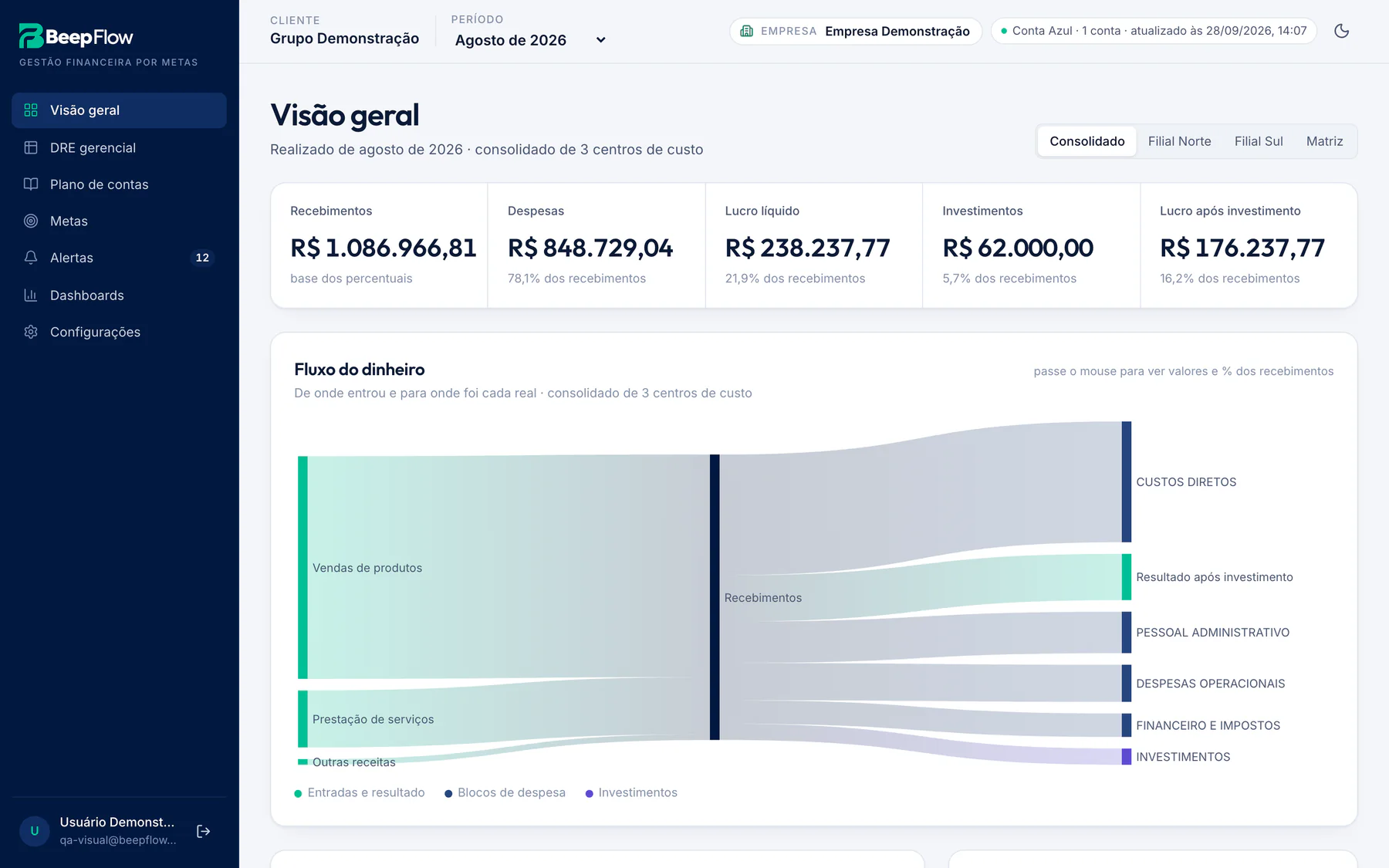Click the Metas target icon
Viewport: 1389px width, 868px height.
pos(31,221)
